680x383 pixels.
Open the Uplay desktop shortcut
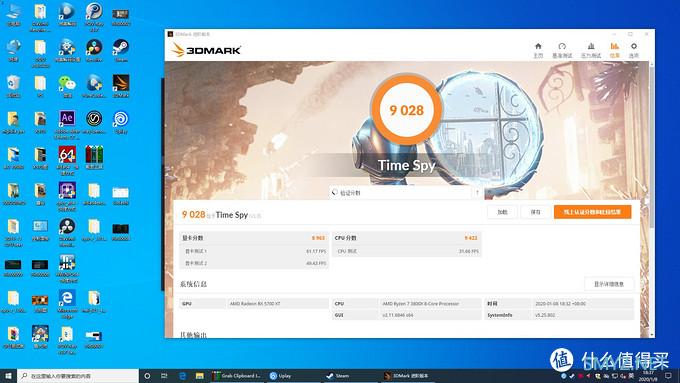(121, 122)
